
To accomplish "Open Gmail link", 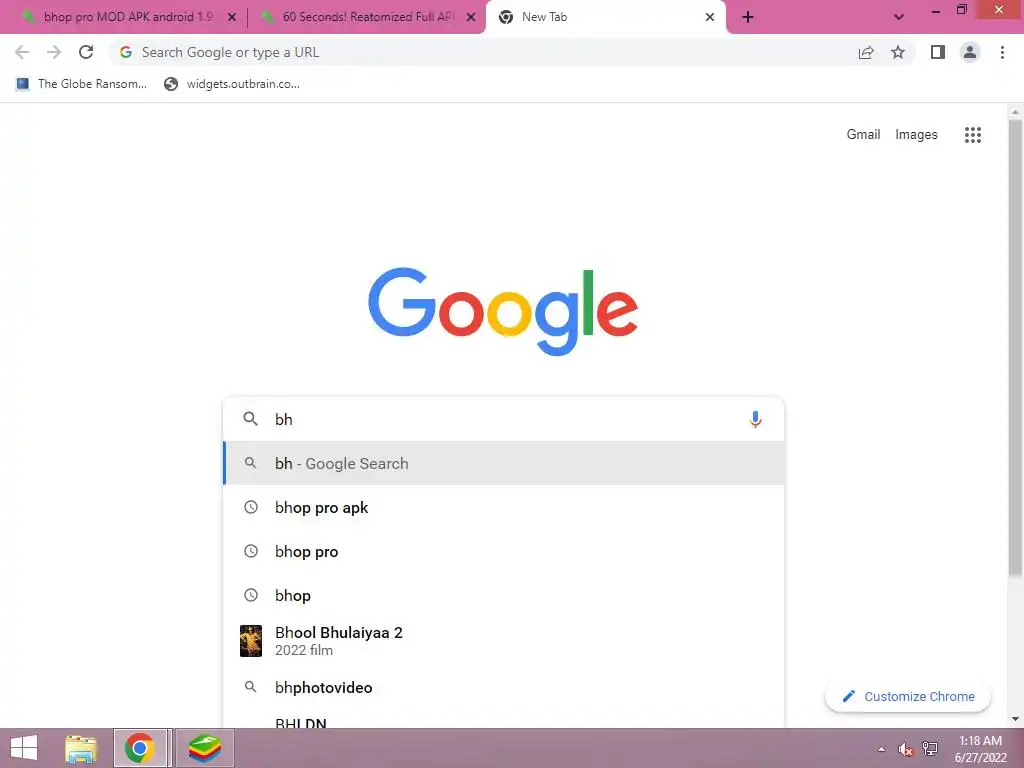I will (x=863, y=135).
